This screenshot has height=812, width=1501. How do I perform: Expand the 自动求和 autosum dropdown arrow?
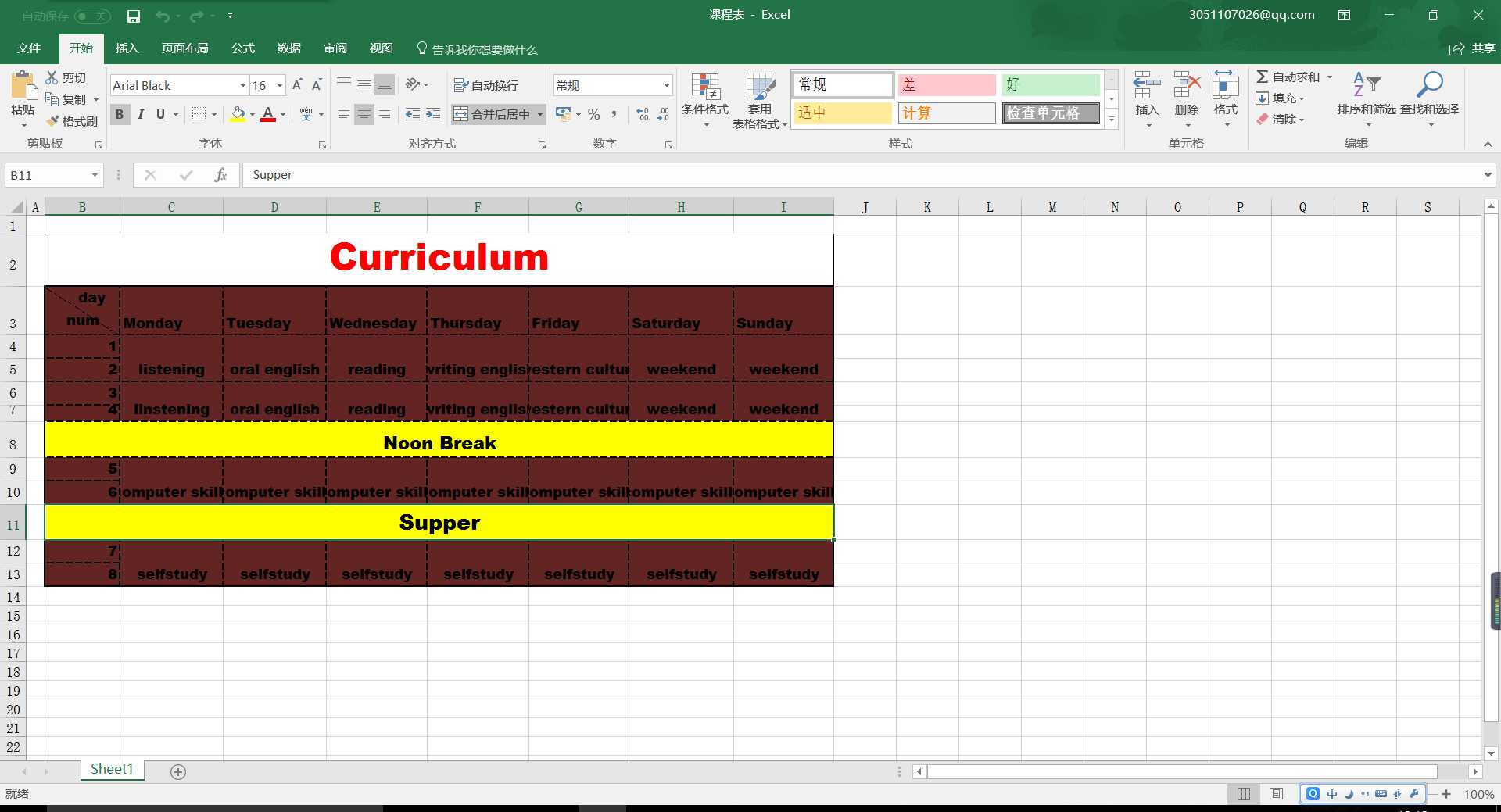1329,77
